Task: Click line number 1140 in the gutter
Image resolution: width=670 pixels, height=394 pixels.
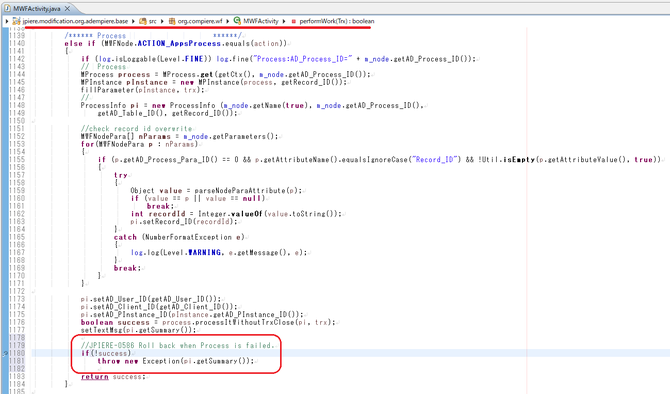Action: pyautogui.click(x=17, y=43)
